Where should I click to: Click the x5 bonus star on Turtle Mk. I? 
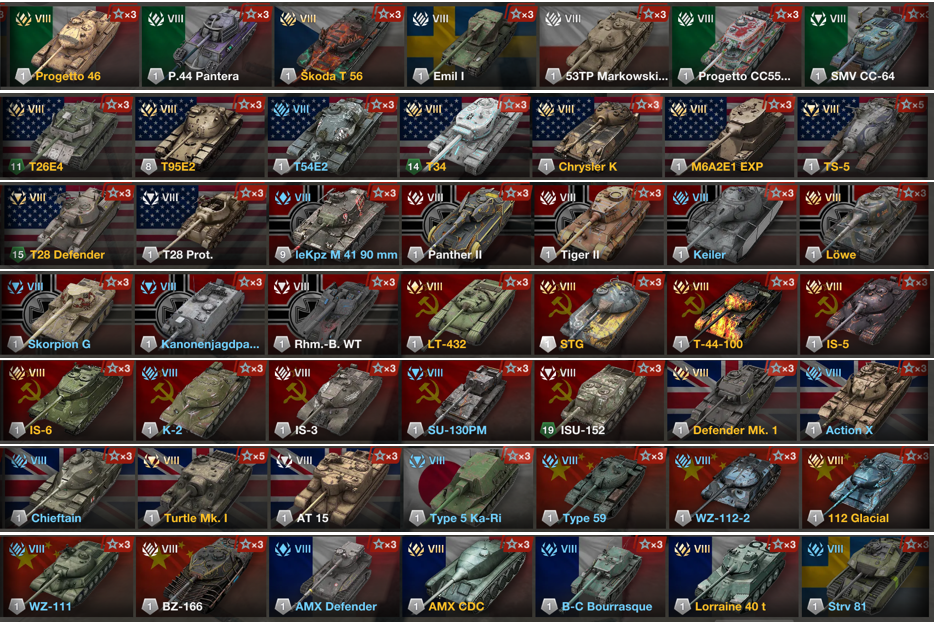point(253,456)
